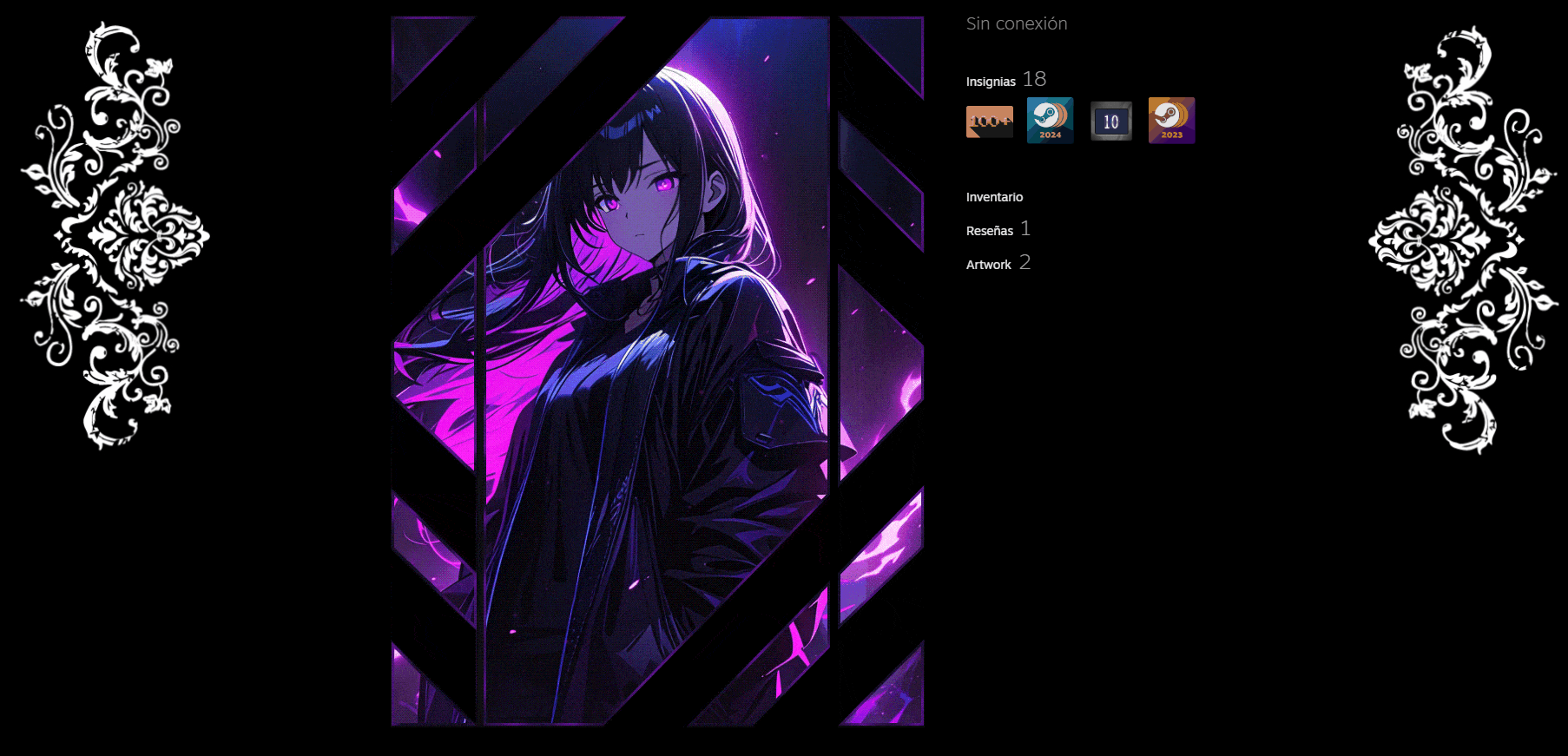Open the Artwork link
Viewport: 1568px width, 756px height.
pos(989,265)
